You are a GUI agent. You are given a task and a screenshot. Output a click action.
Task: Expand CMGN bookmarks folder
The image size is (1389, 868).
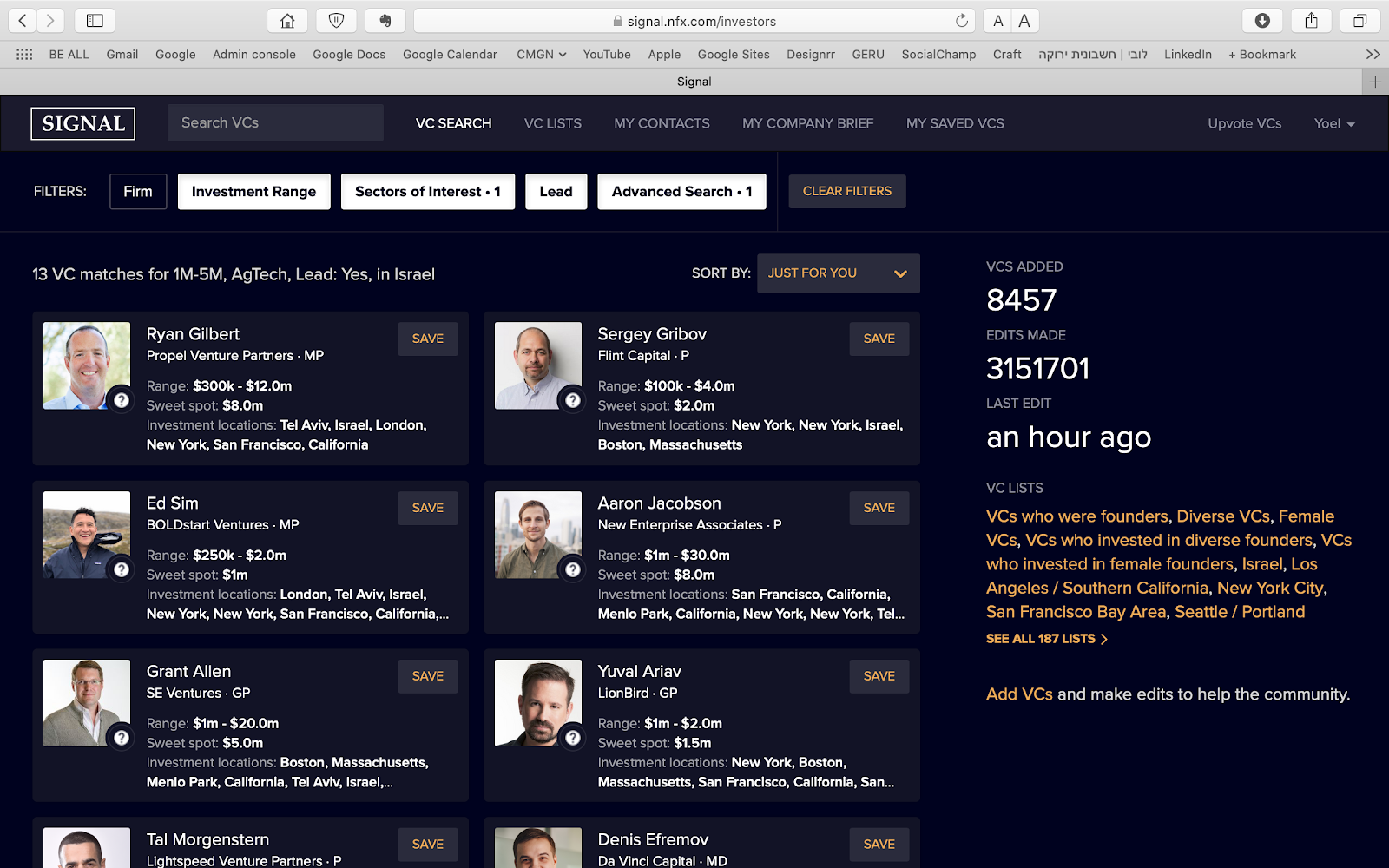(542, 54)
